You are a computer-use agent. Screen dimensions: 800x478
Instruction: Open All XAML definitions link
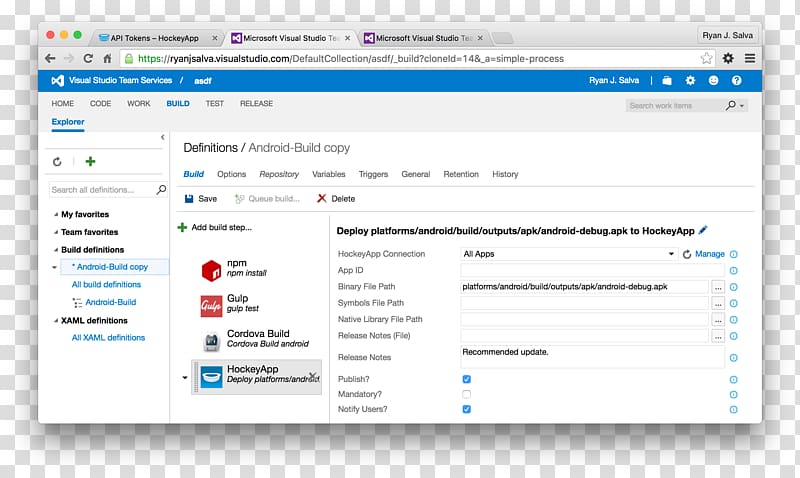(x=108, y=338)
